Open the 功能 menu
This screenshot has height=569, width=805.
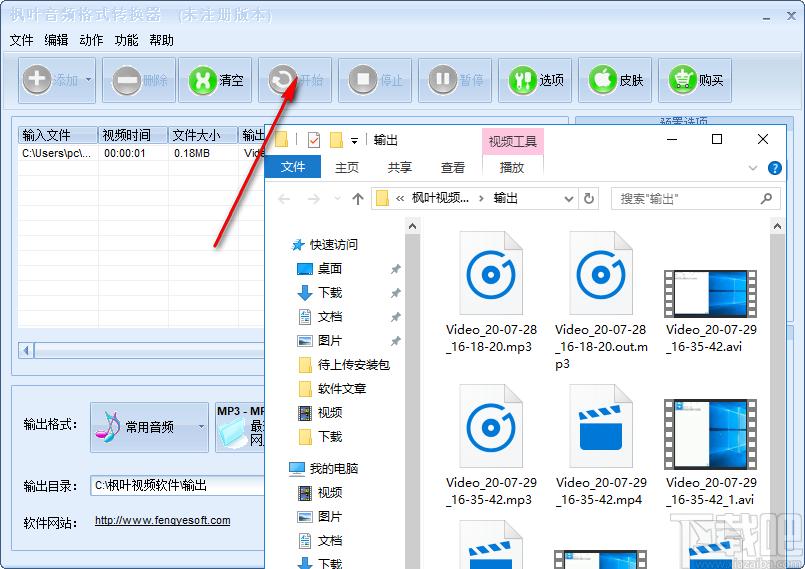click(x=126, y=40)
